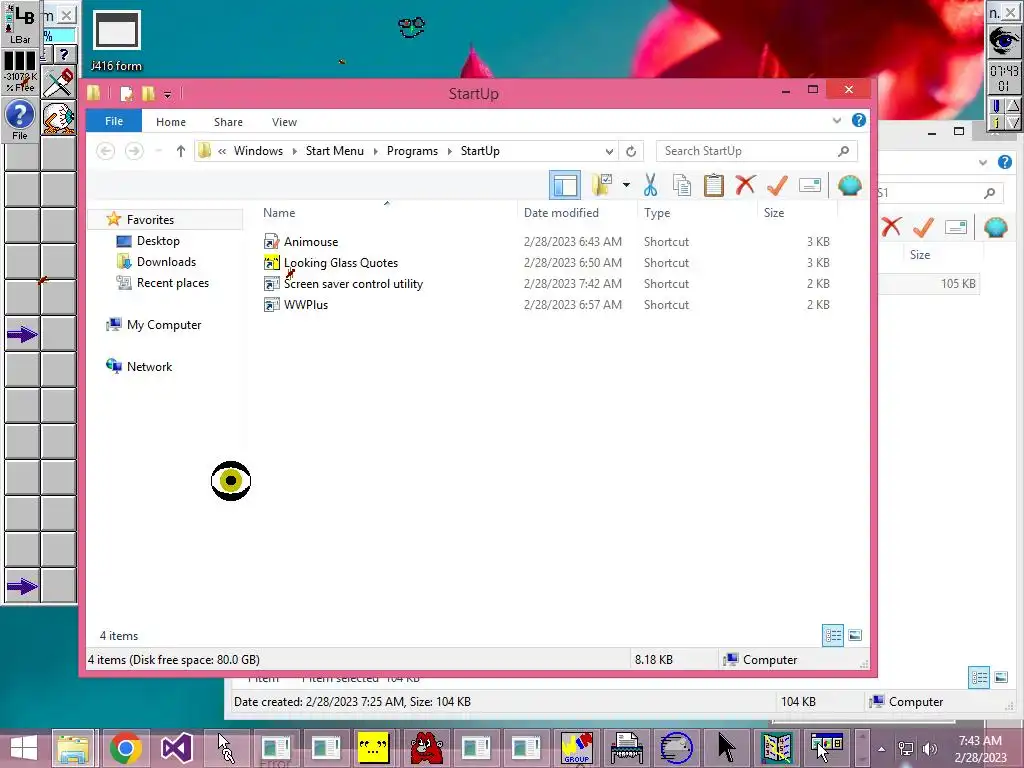
Task: Open the recent locations dropdown
Action: point(159,151)
